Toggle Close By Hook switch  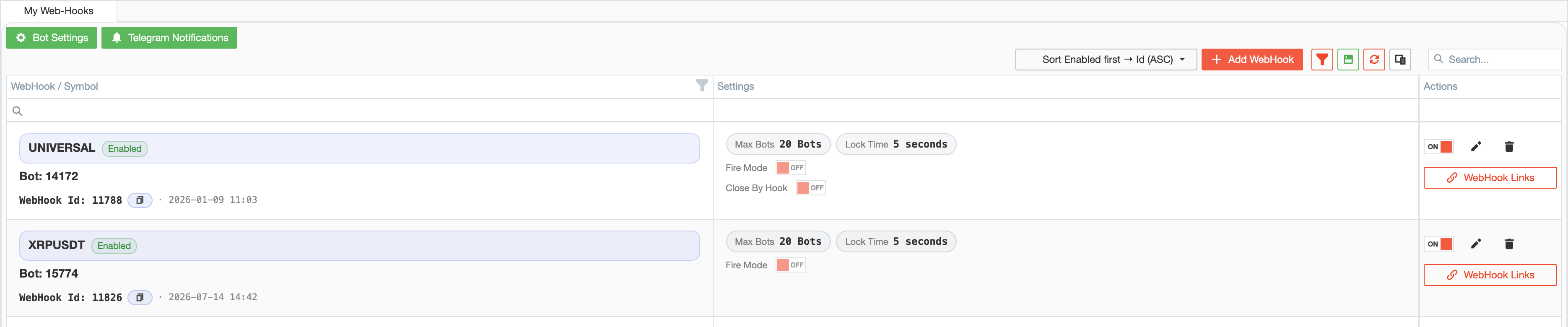[x=811, y=188]
